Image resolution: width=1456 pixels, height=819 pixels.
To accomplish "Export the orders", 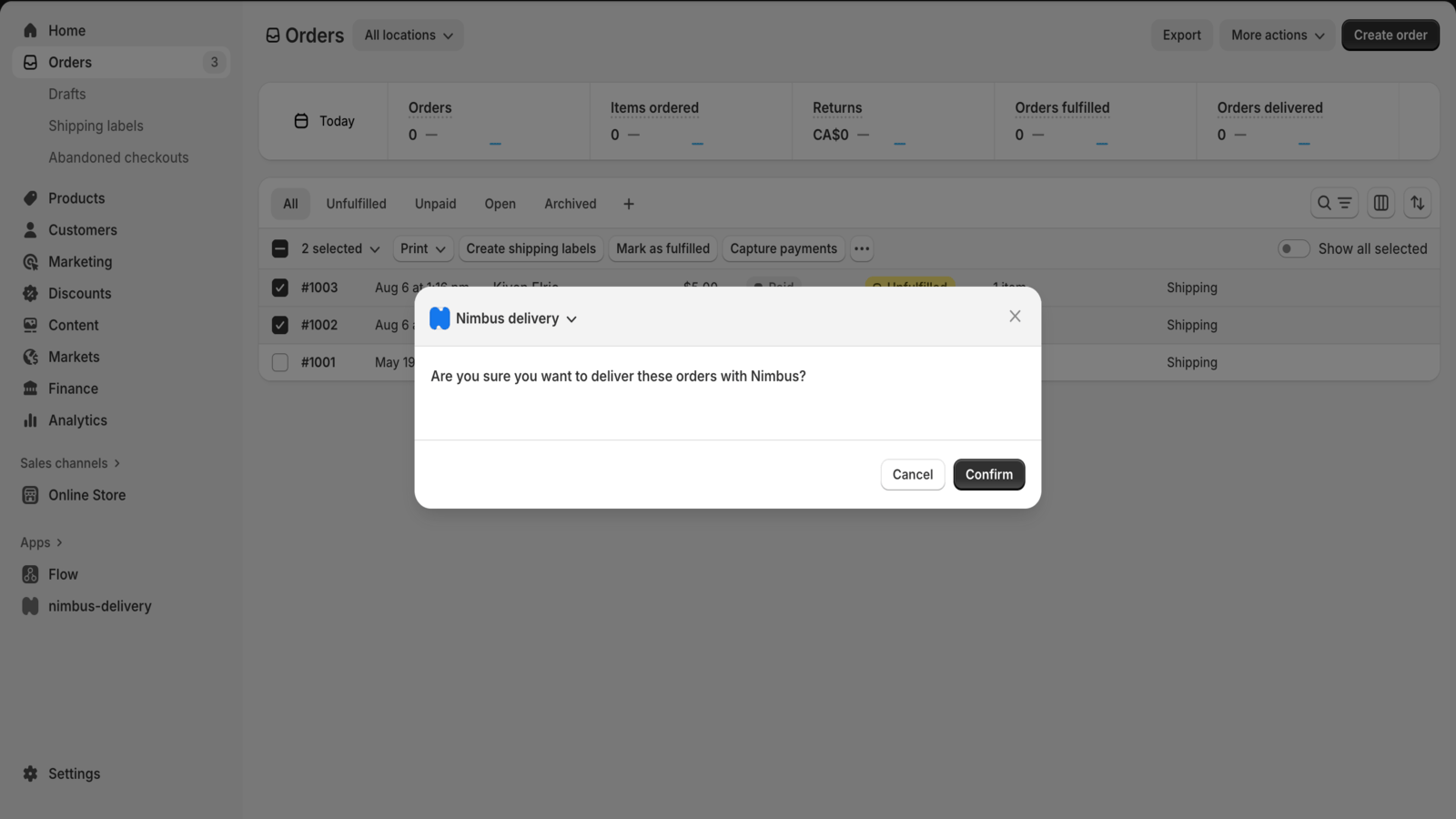I will [x=1181, y=35].
